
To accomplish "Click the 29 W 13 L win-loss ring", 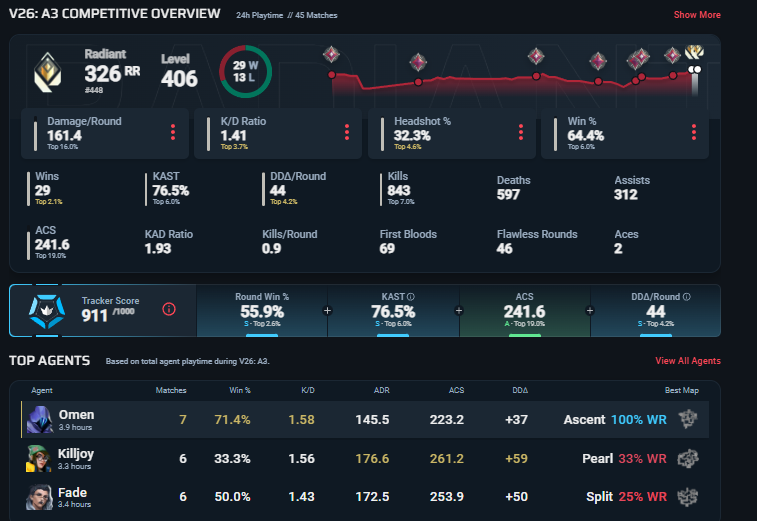I will point(245,71).
